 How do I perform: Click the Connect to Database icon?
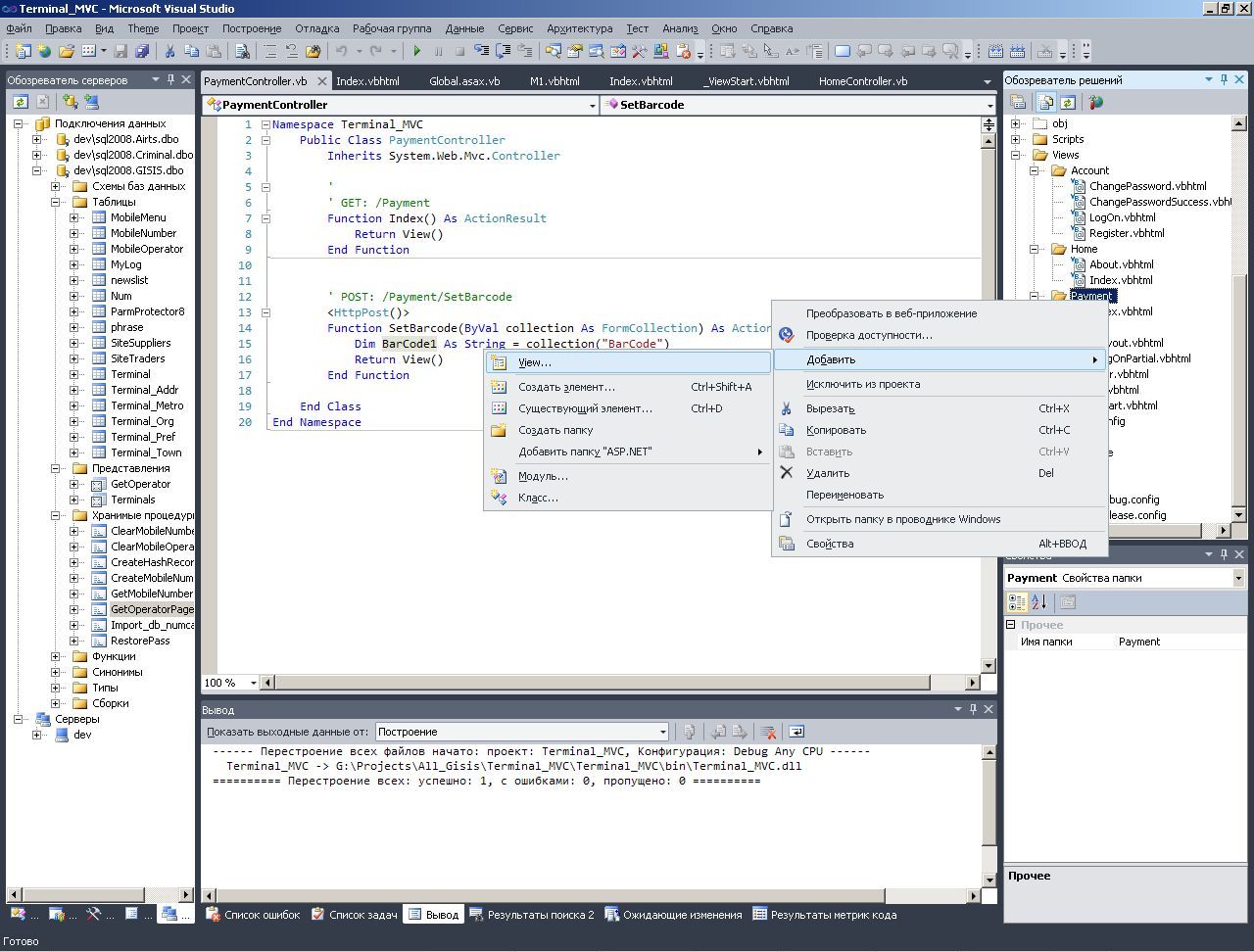70,101
